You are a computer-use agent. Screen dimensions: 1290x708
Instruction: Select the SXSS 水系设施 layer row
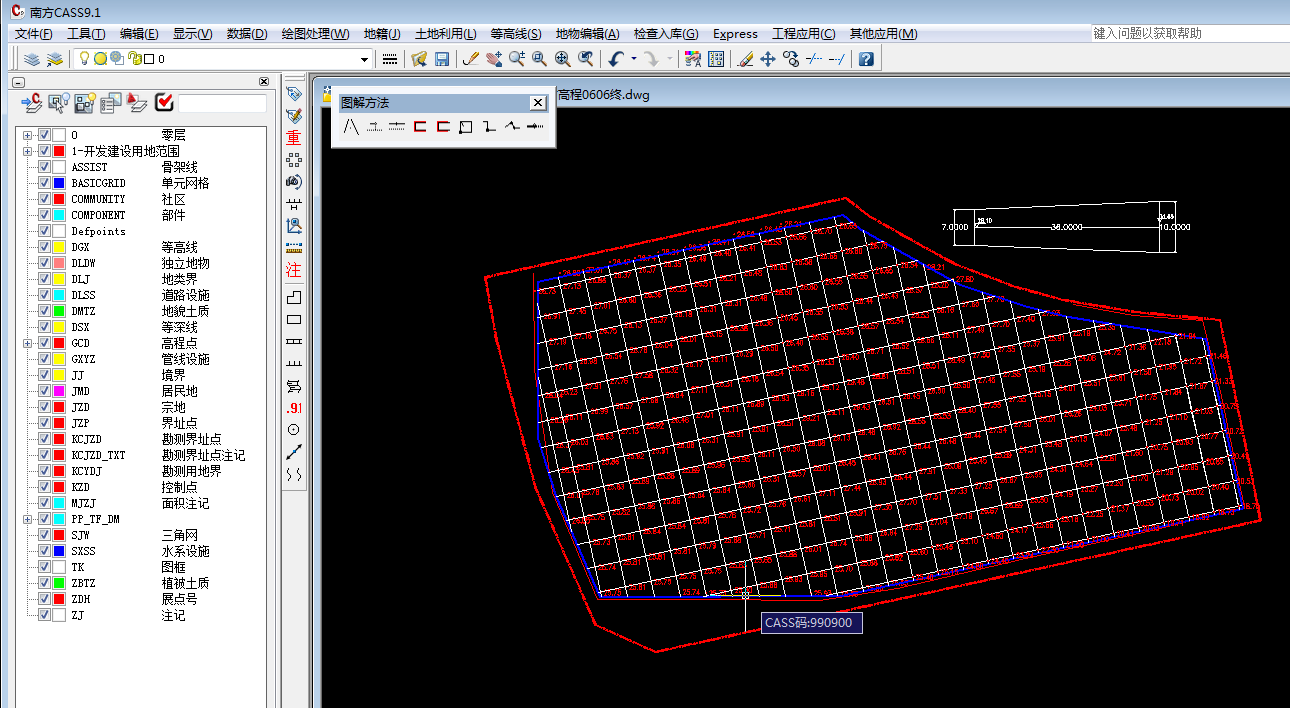140,551
